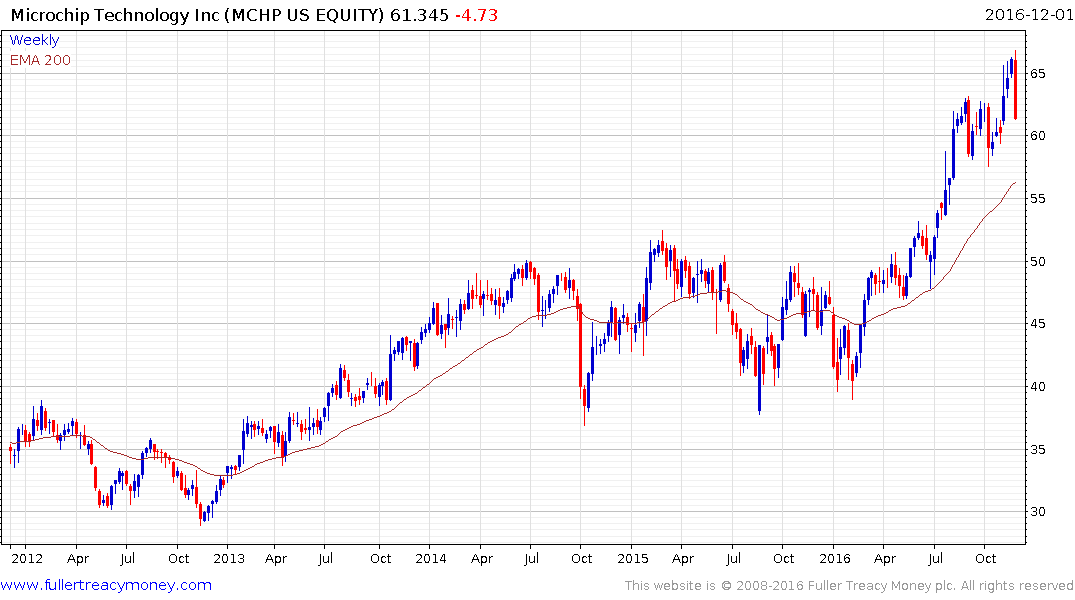Click the 2014 year axis label
Viewport: 1075px width, 600px height.
(431, 558)
